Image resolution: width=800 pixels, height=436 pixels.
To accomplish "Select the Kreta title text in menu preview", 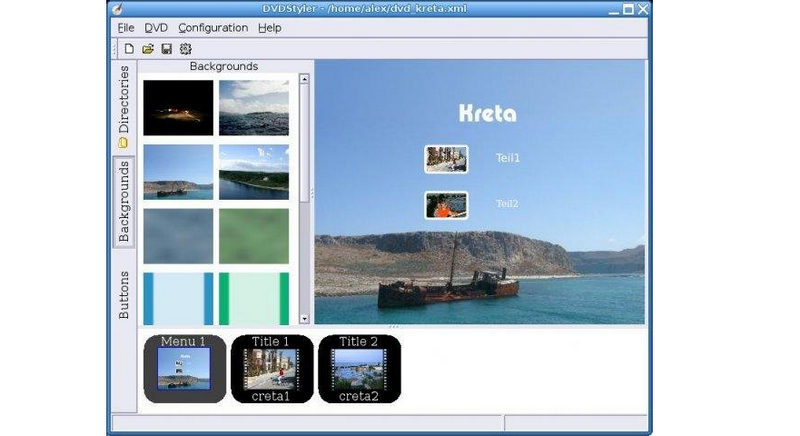I will [488, 113].
